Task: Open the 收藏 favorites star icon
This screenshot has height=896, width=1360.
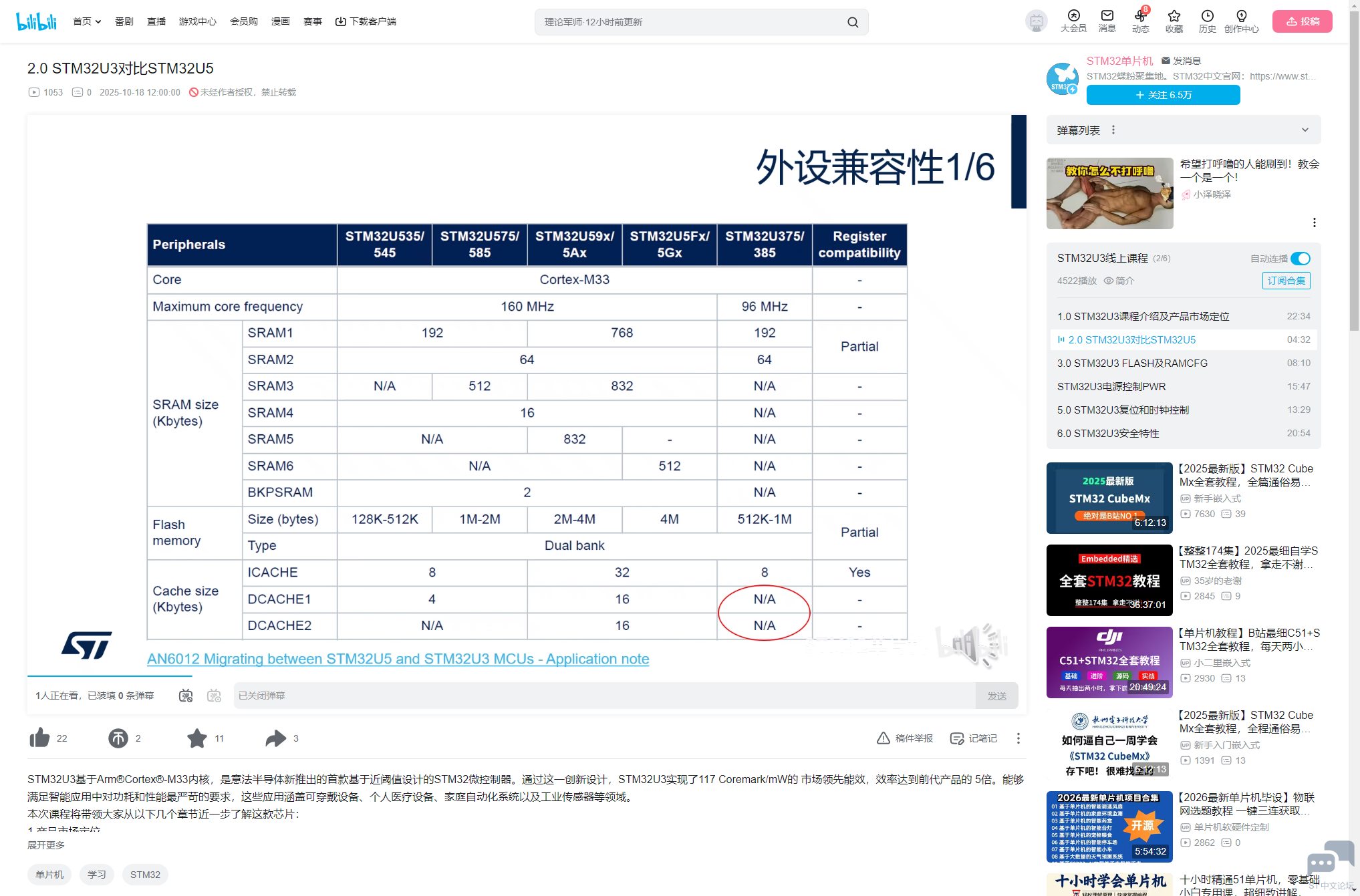Action: [x=1174, y=21]
